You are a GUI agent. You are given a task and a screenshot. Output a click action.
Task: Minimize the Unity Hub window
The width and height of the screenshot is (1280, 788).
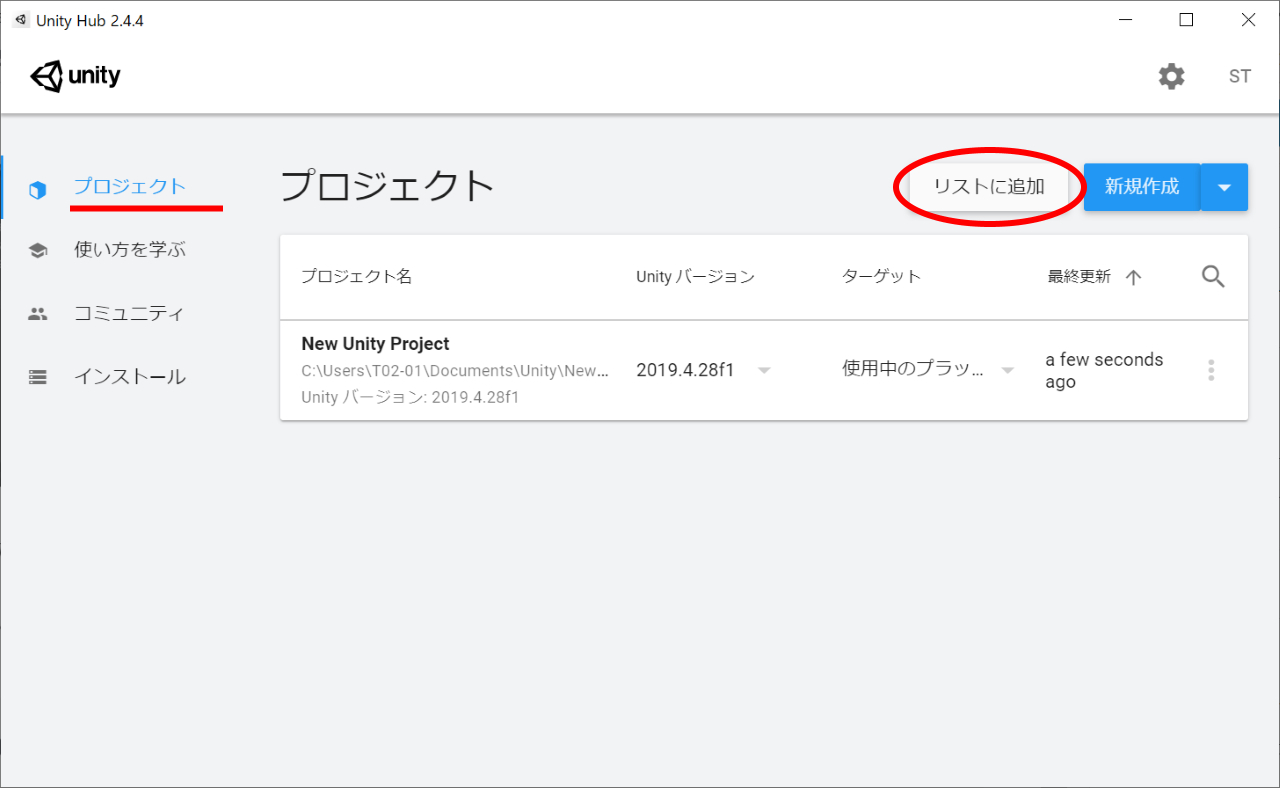tap(1125, 20)
